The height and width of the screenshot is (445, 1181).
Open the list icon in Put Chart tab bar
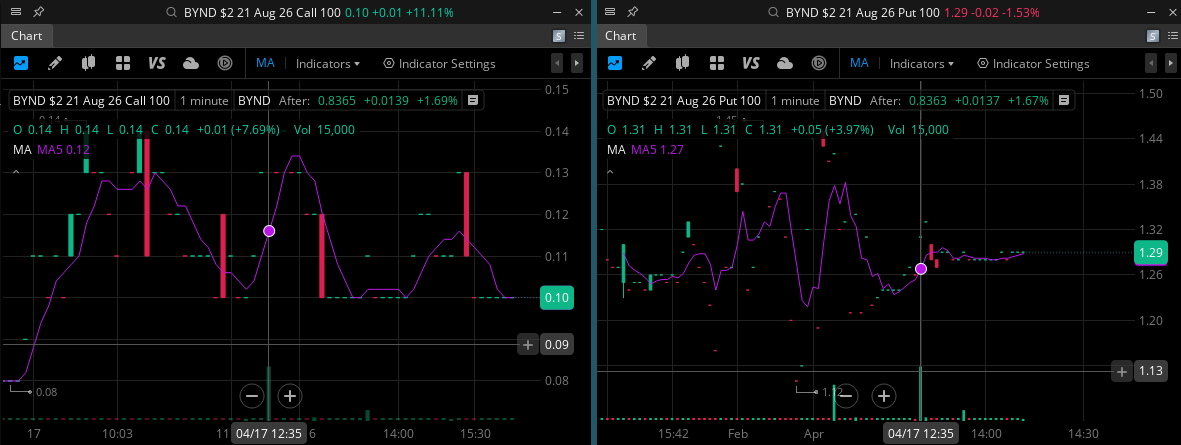pos(1173,35)
